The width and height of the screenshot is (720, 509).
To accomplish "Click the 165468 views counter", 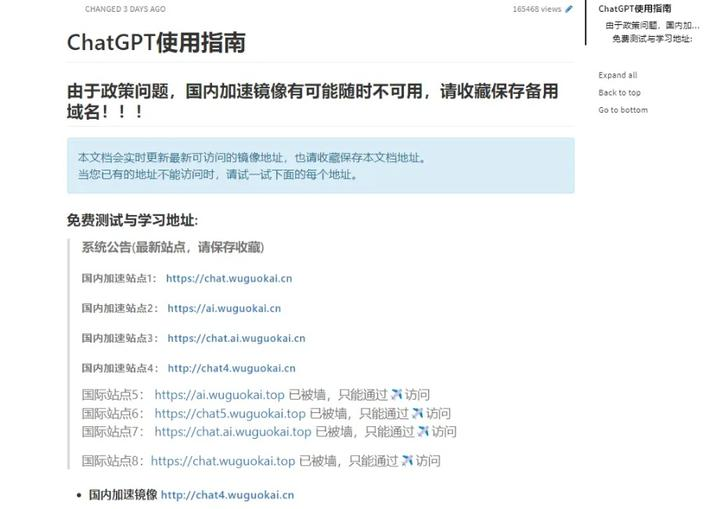I will point(537,9).
